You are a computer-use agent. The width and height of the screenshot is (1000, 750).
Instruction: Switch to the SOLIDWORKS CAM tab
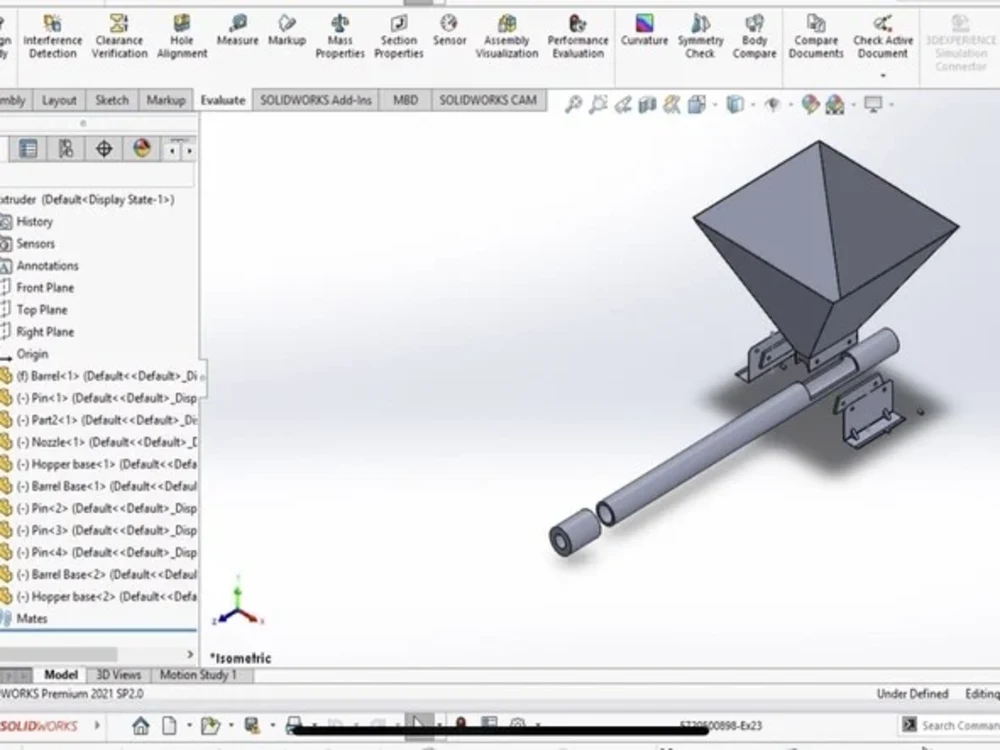point(487,100)
